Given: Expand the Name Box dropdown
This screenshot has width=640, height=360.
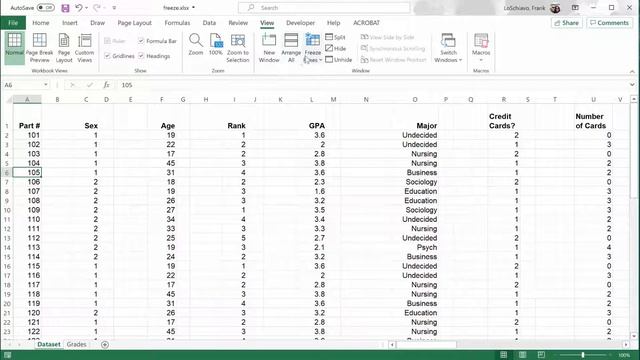Looking at the screenshot, I should tap(46, 85).
